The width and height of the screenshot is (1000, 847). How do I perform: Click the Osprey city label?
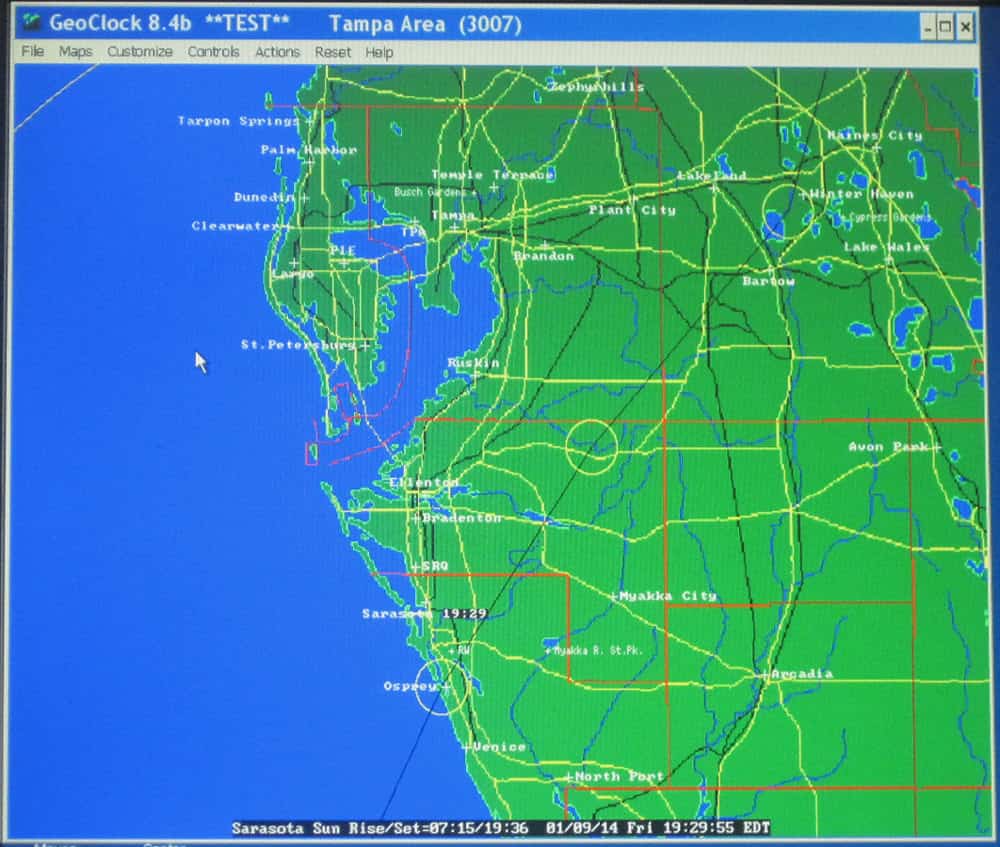click(x=411, y=686)
